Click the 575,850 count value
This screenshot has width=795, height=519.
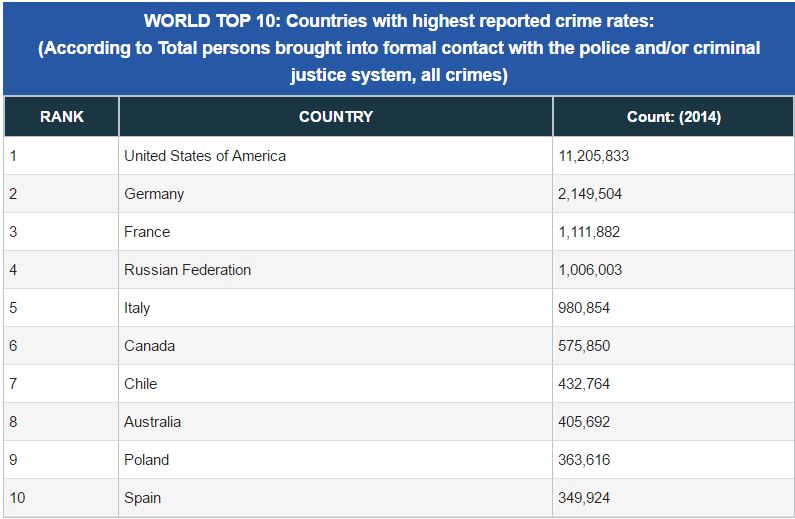tap(584, 346)
